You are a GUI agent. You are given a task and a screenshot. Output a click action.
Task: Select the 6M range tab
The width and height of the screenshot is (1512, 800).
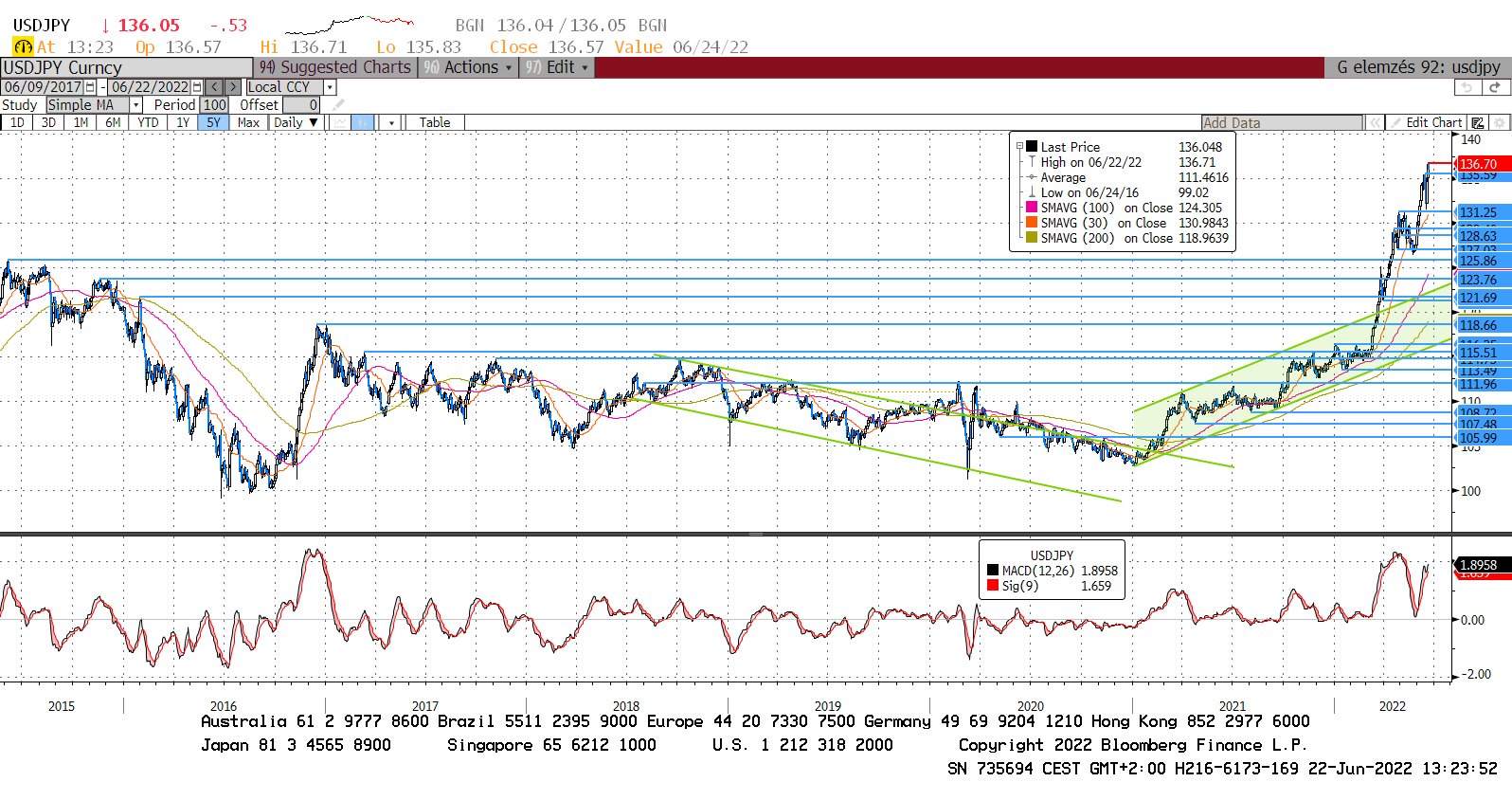(x=113, y=122)
